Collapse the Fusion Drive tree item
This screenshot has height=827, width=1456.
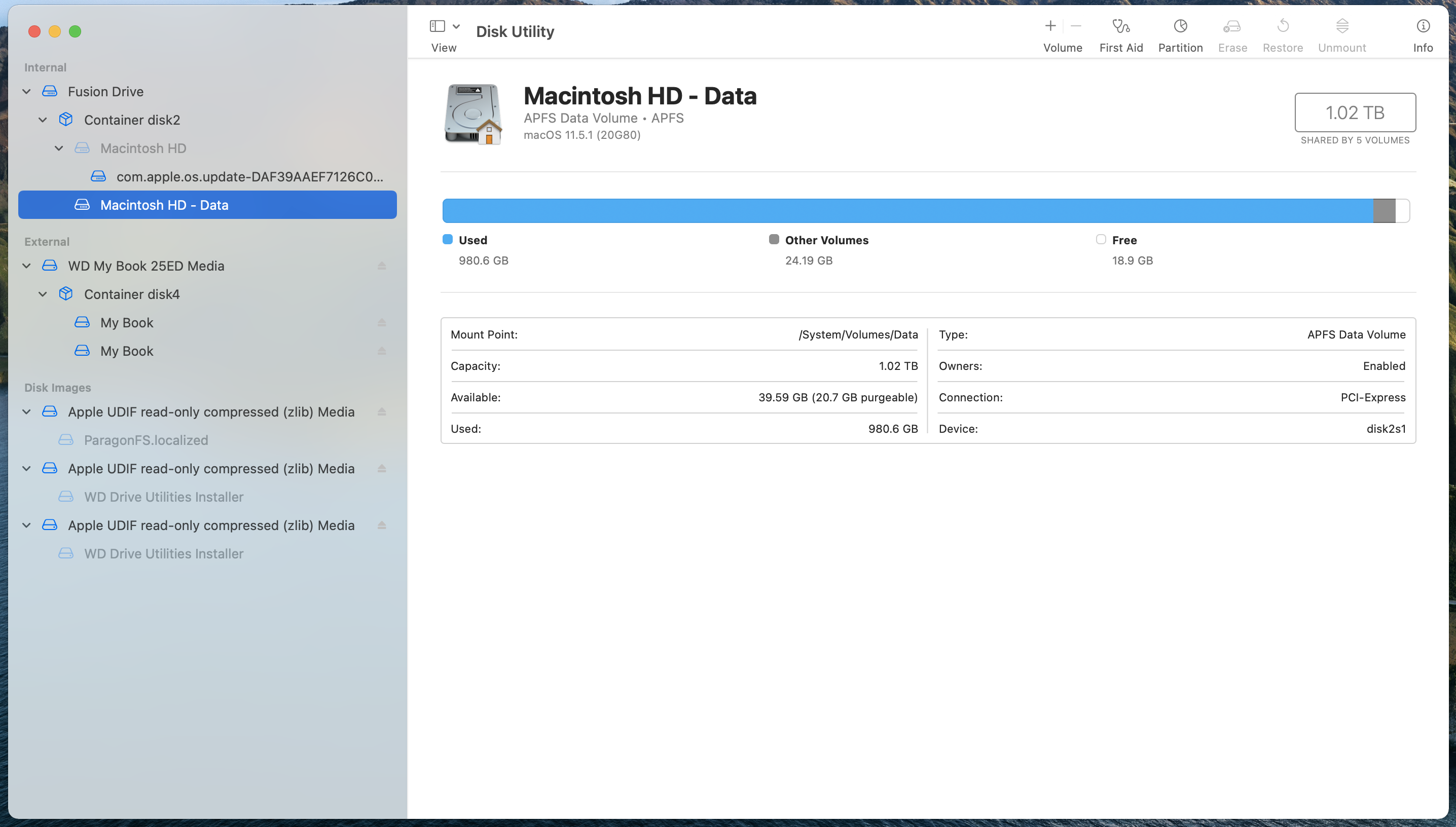(27, 91)
